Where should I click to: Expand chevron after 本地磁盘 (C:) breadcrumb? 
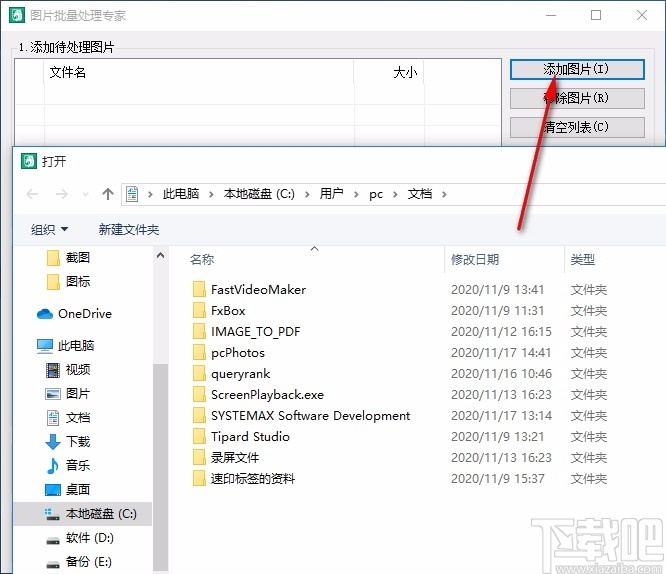click(307, 195)
